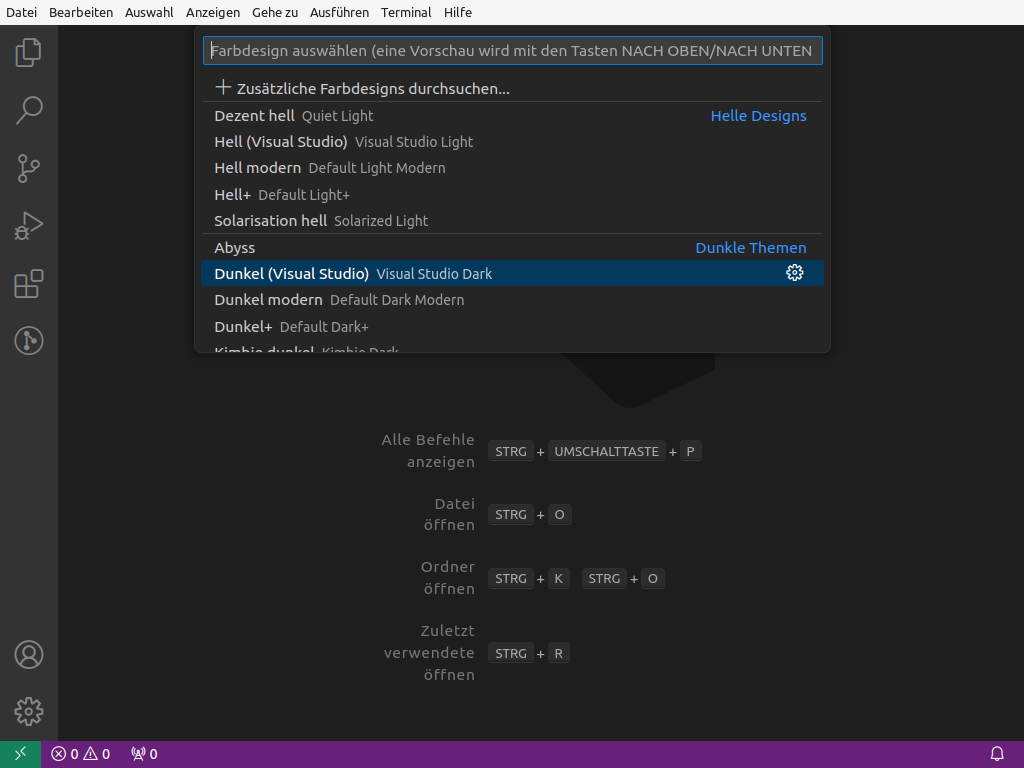Open the Bearbeiten menu

coord(81,12)
